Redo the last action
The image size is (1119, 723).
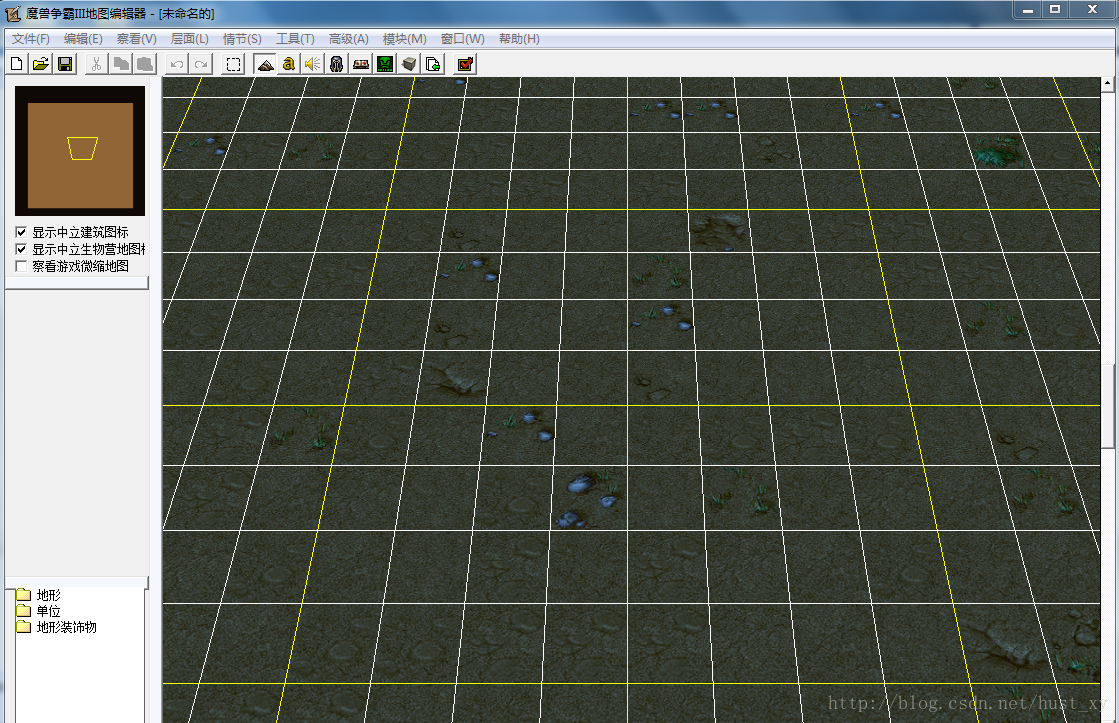201,64
